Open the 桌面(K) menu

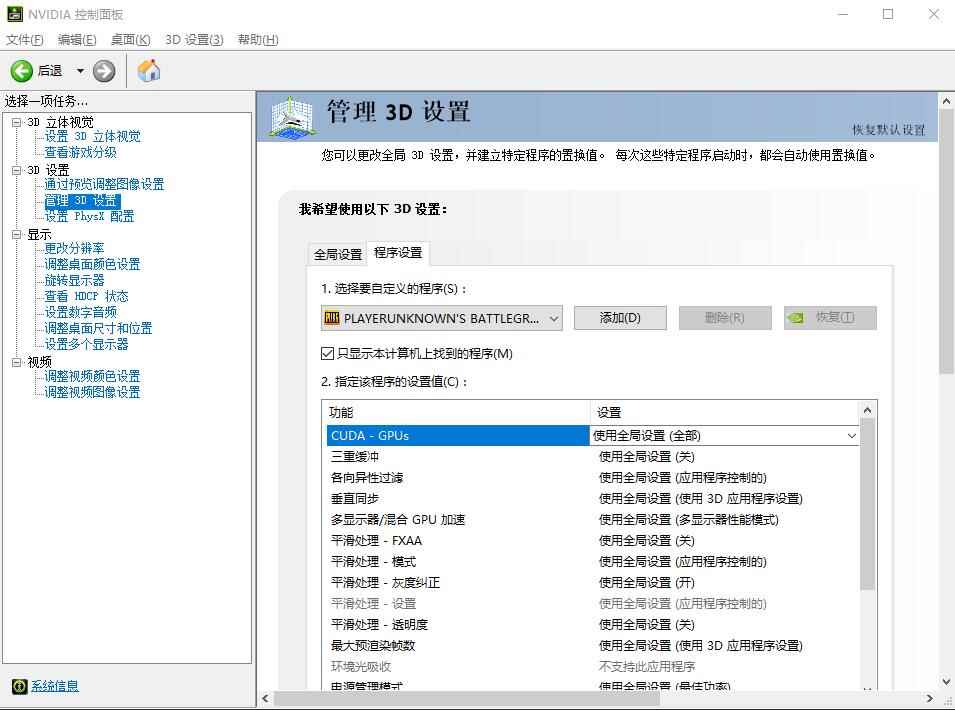(x=130, y=40)
